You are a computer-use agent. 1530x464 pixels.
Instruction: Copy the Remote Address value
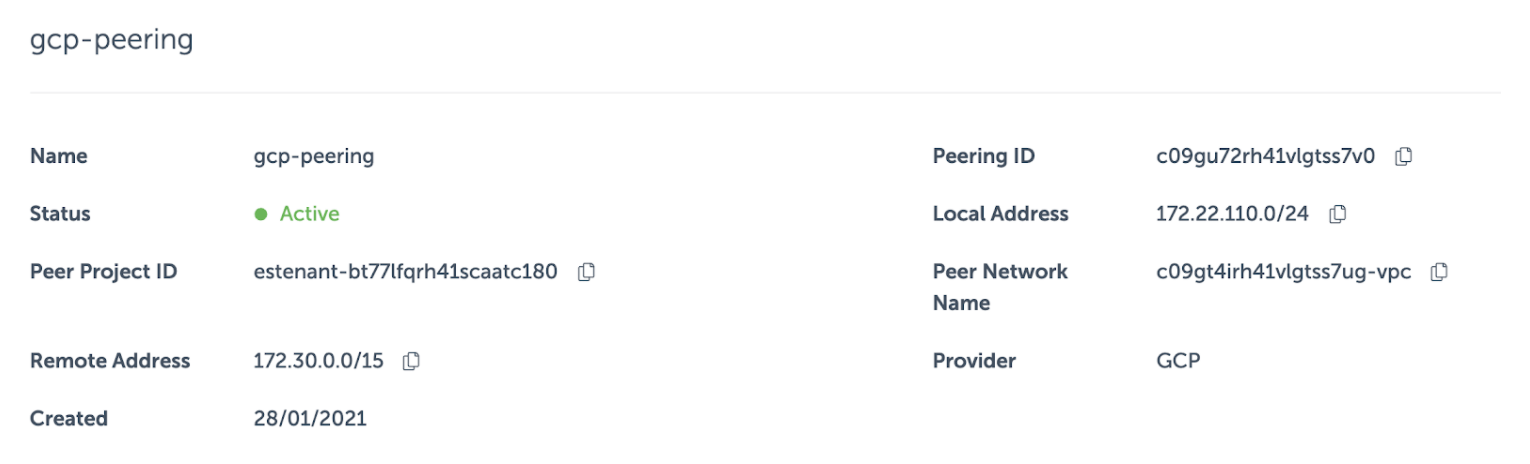(x=411, y=362)
